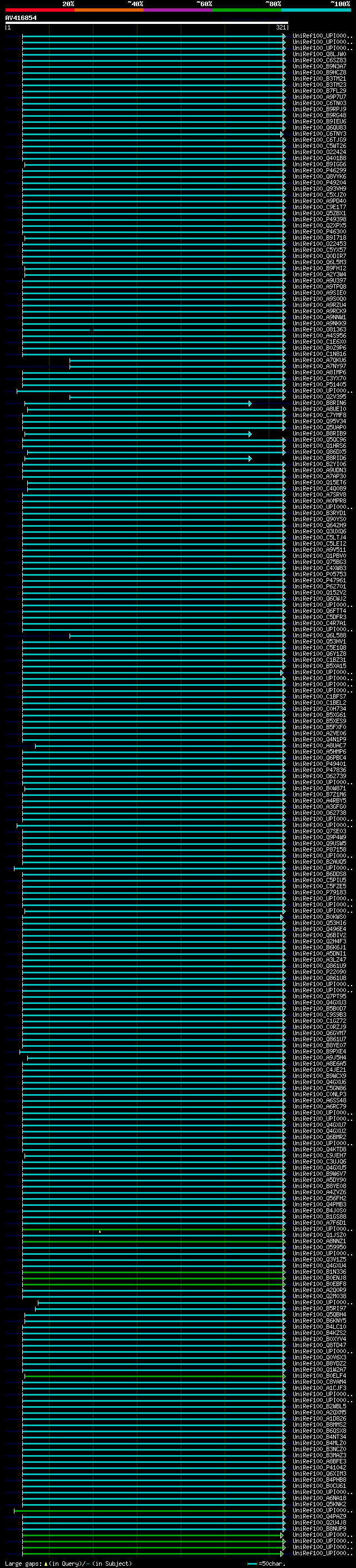Select the UniRef100_C7YMF8 label
Screen dimensions: 356x1568
coord(319,415)
